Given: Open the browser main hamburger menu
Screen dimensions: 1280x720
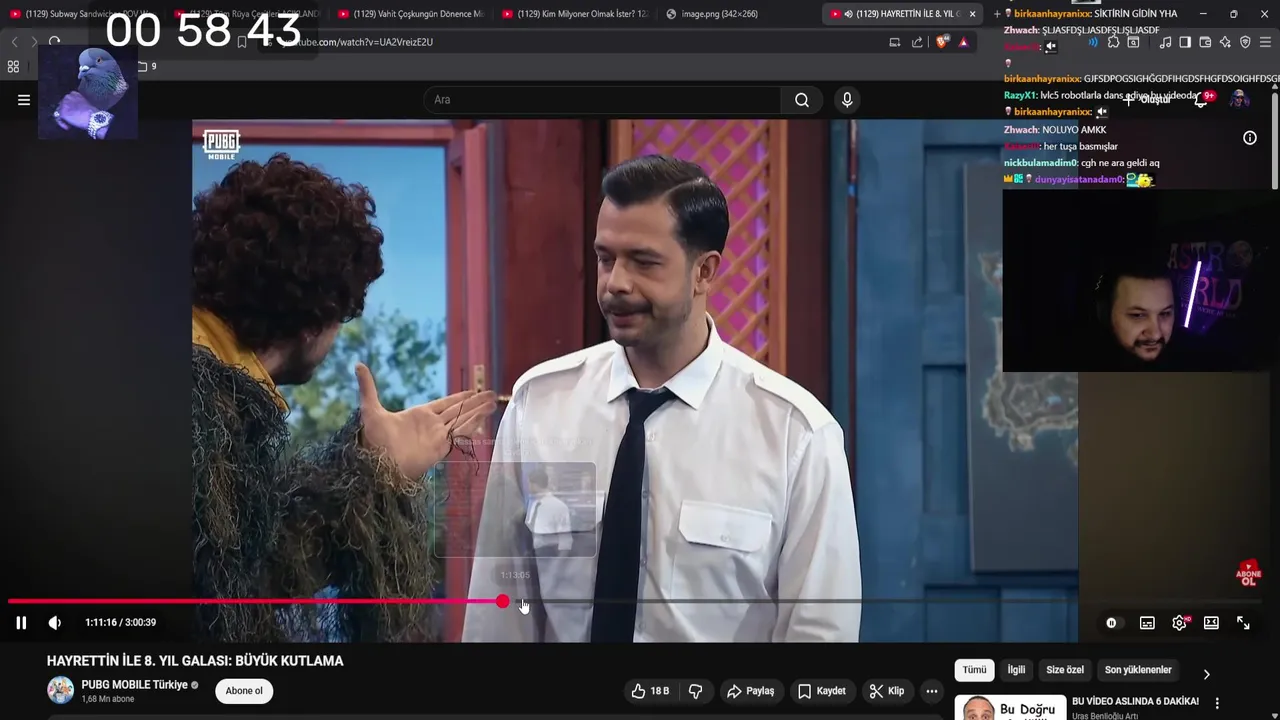Looking at the screenshot, I should coord(1265,42).
